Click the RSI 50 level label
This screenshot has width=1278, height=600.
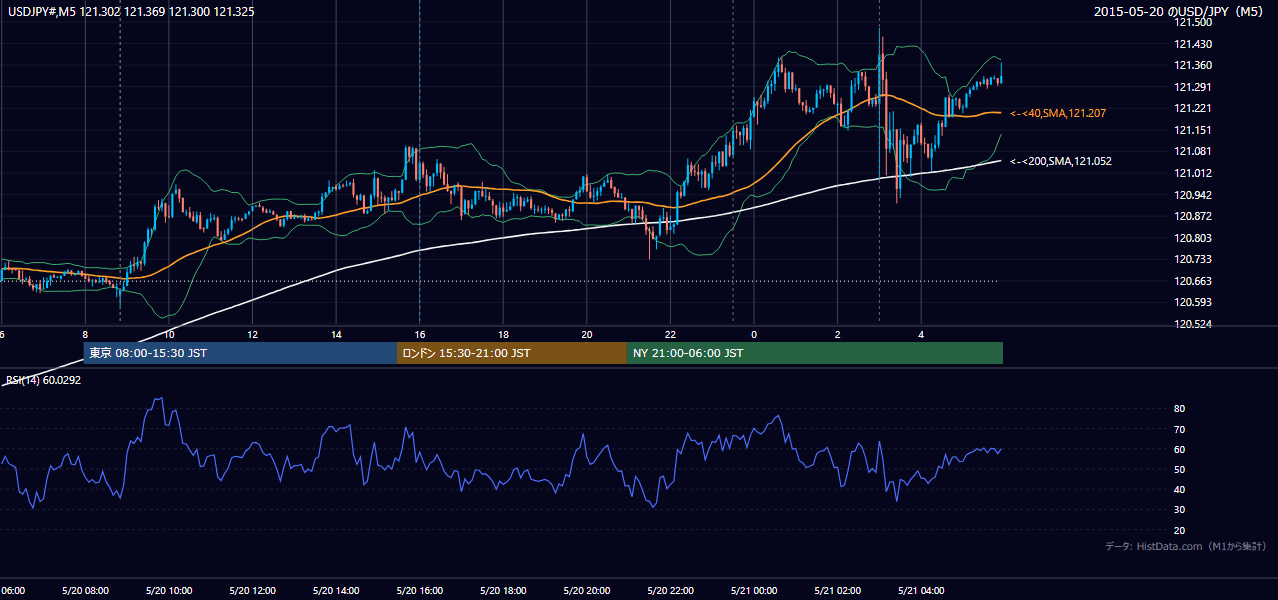[x=1179, y=469]
